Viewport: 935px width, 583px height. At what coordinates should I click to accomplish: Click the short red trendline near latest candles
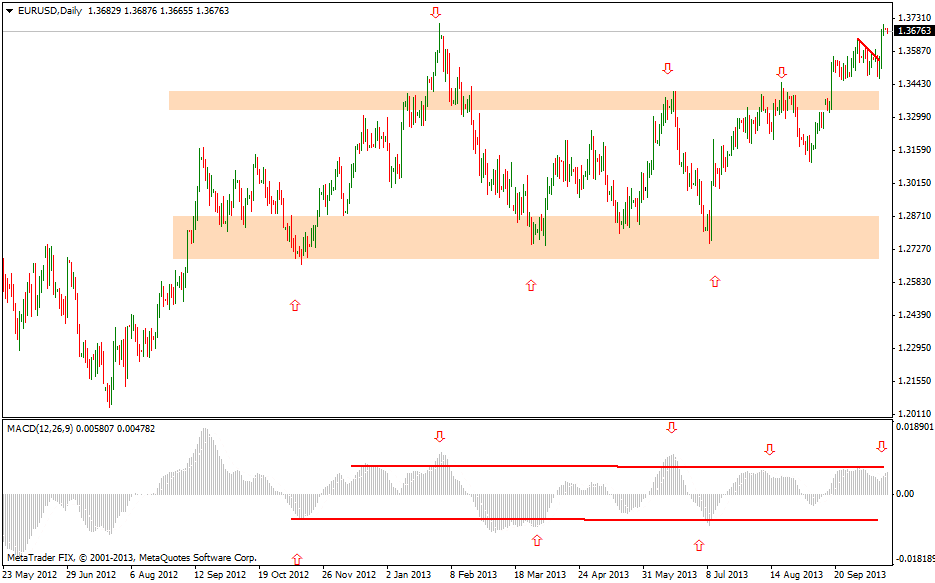[868, 50]
